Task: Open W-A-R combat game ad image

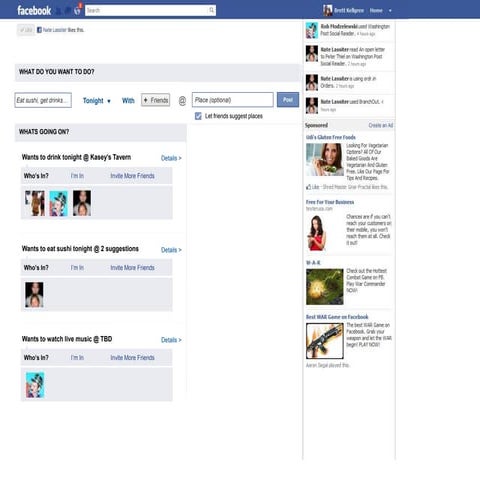Action: coord(325,287)
